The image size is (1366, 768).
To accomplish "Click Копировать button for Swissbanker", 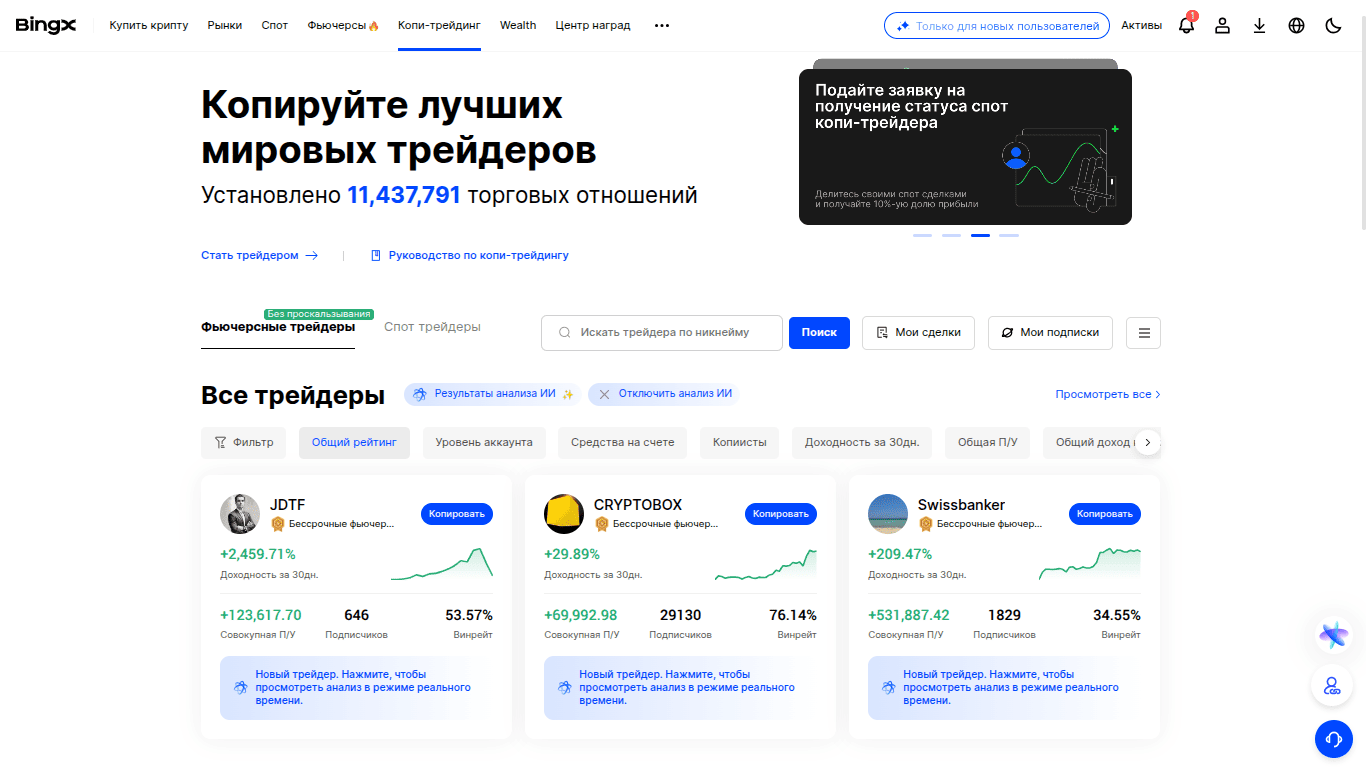I will click(1105, 514).
